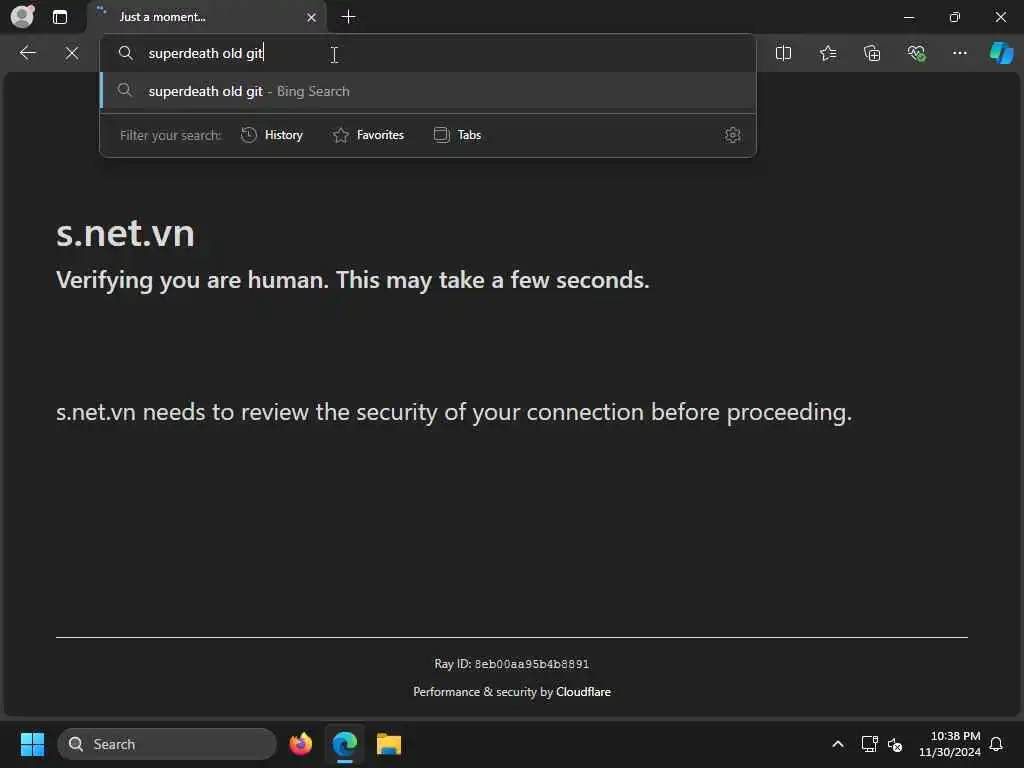Filter search by Favorites

click(368, 135)
